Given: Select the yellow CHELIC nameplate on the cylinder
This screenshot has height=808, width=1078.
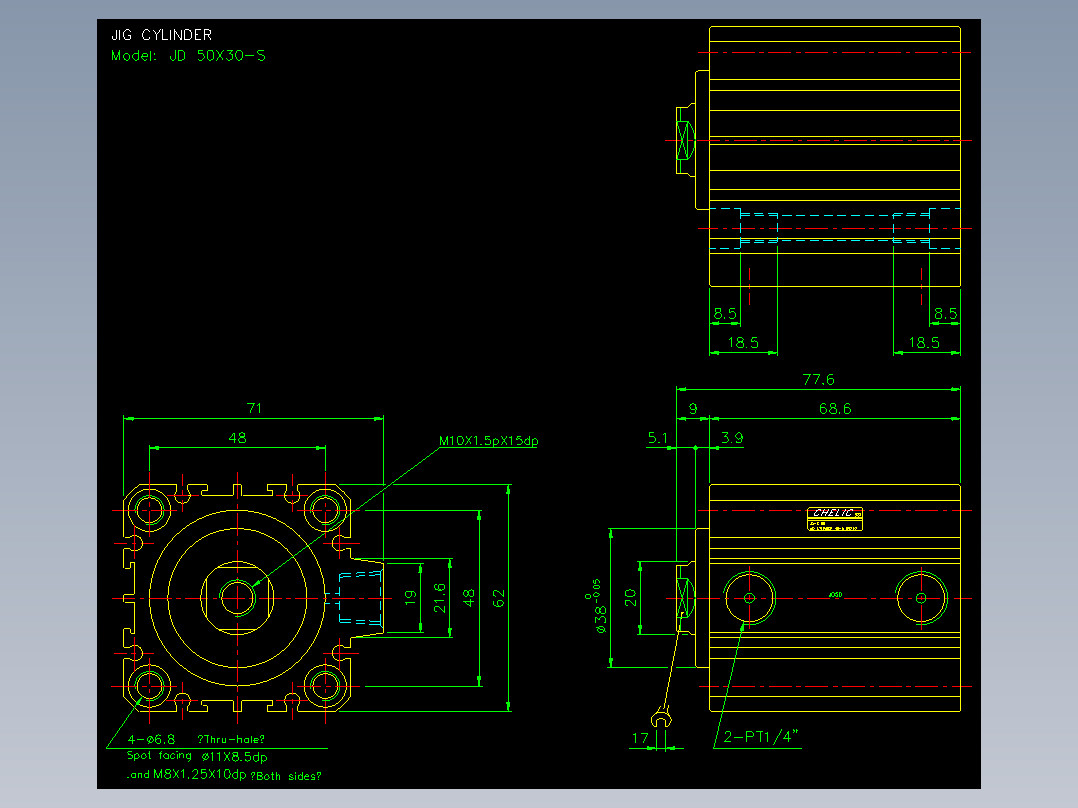Looking at the screenshot, I should click(835, 519).
